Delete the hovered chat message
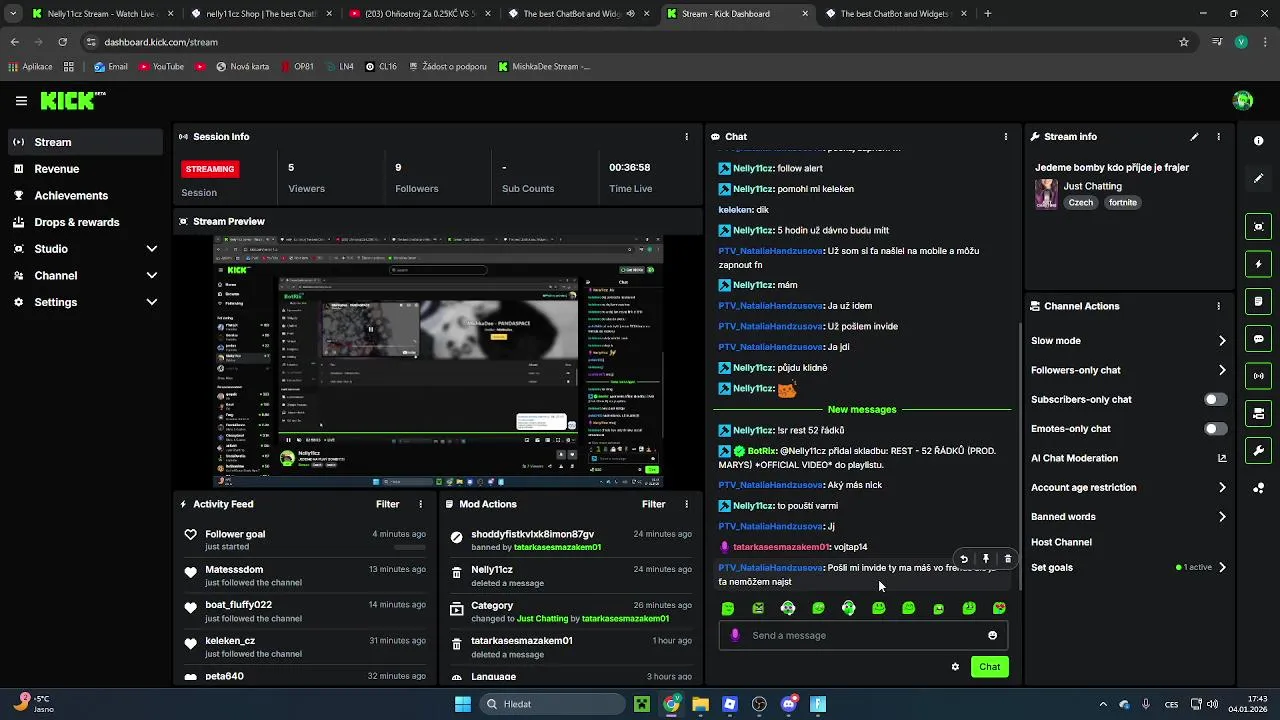 point(1007,560)
